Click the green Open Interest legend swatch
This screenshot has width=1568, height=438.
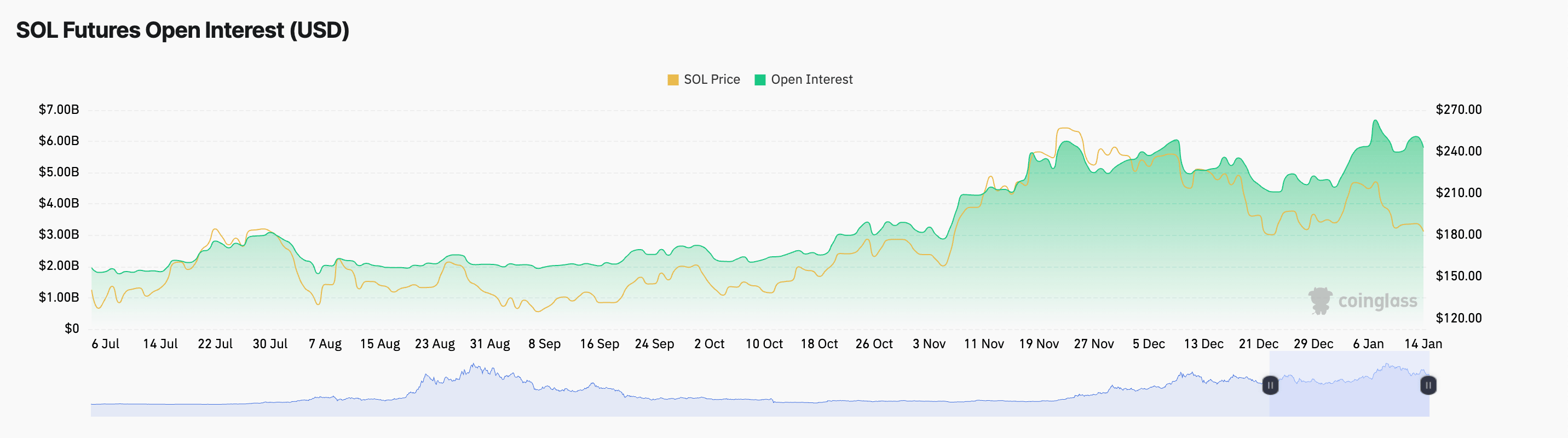[760, 80]
